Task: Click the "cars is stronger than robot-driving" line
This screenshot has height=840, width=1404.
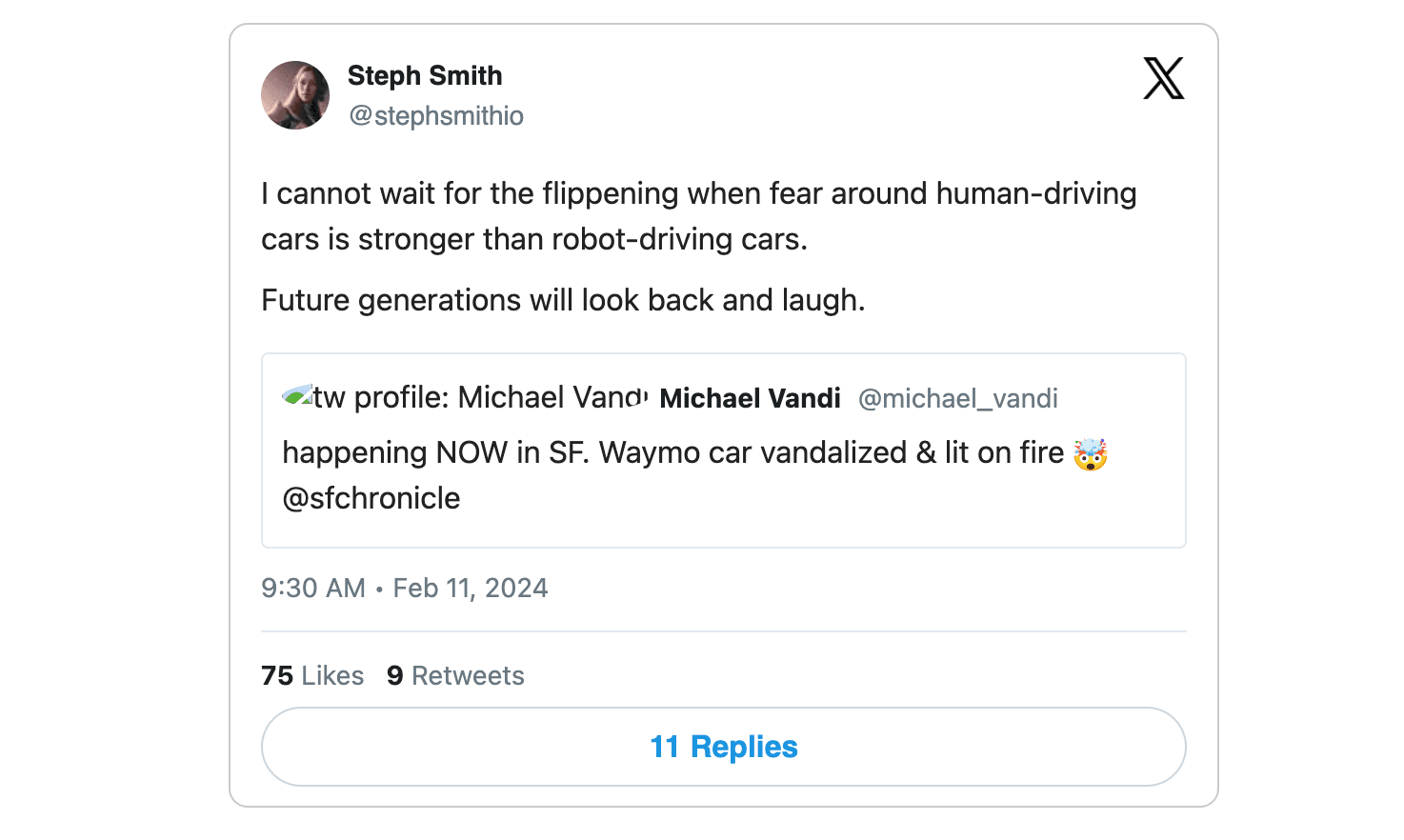Action: (x=534, y=239)
